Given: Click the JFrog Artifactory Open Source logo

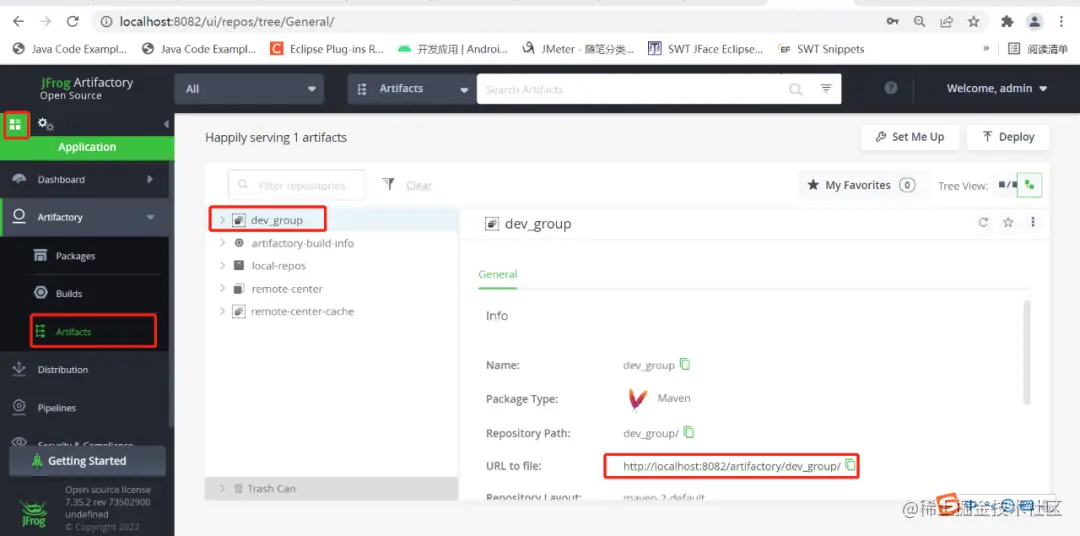Looking at the screenshot, I should [x=86, y=88].
